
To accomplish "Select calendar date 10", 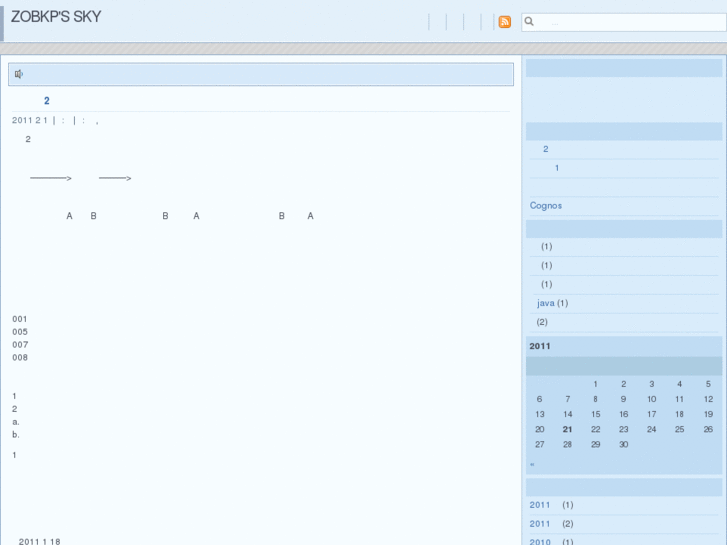I will click(651, 399).
